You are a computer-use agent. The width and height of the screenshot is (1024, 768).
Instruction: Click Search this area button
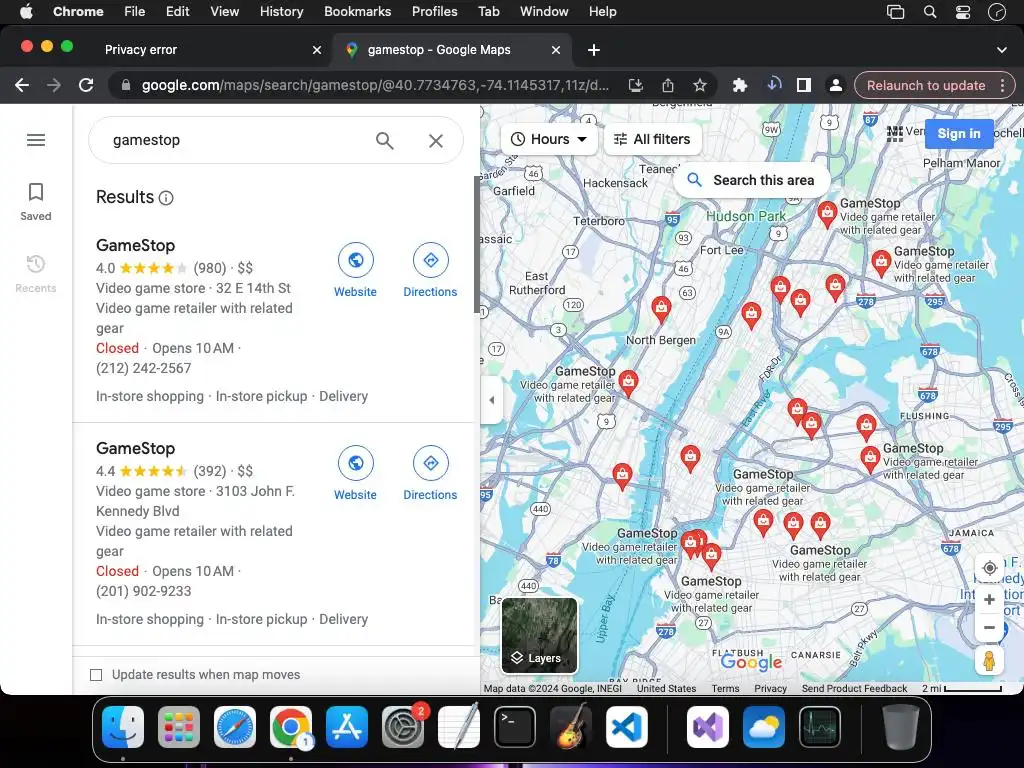(752, 180)
